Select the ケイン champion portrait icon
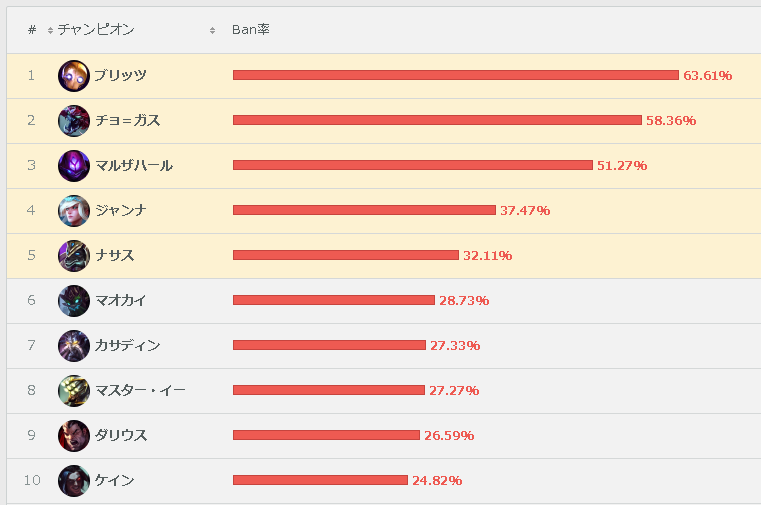The height and width of the screenshot is (505, 761). point(74,481)
